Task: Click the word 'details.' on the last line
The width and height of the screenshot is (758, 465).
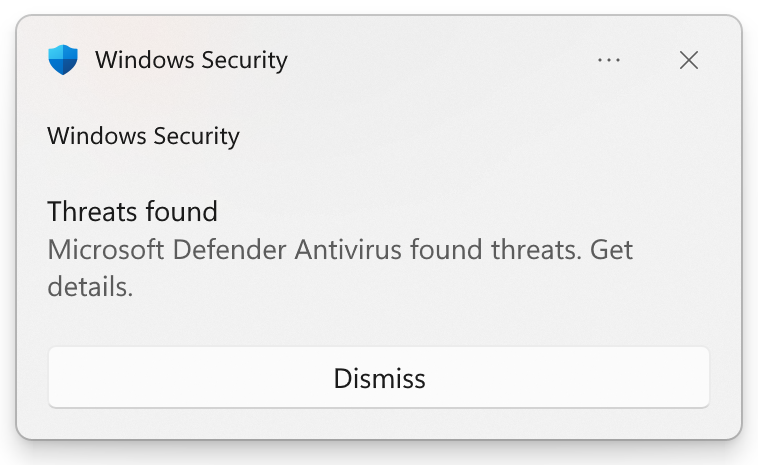Action: coord(90,287)
